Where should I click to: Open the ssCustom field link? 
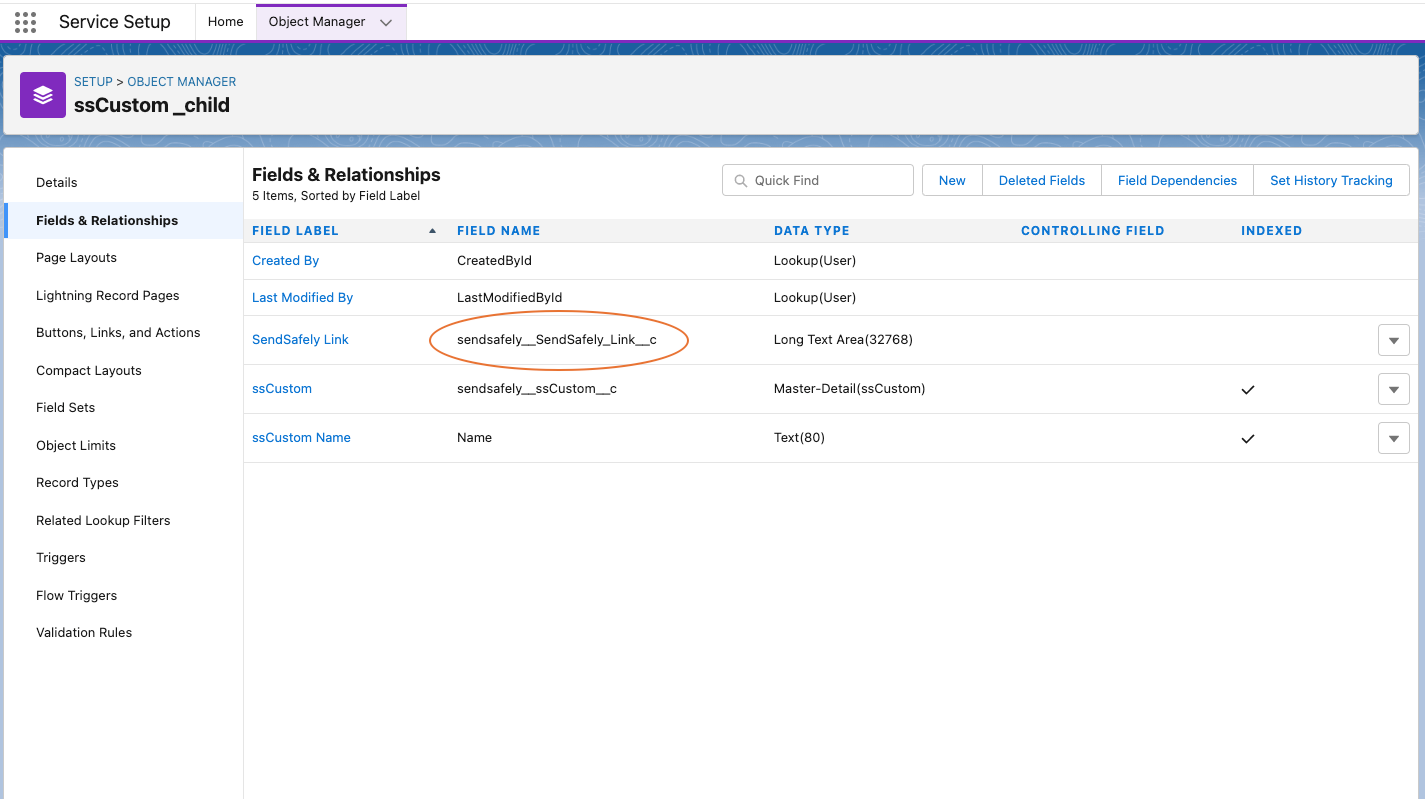pos(282,389)
